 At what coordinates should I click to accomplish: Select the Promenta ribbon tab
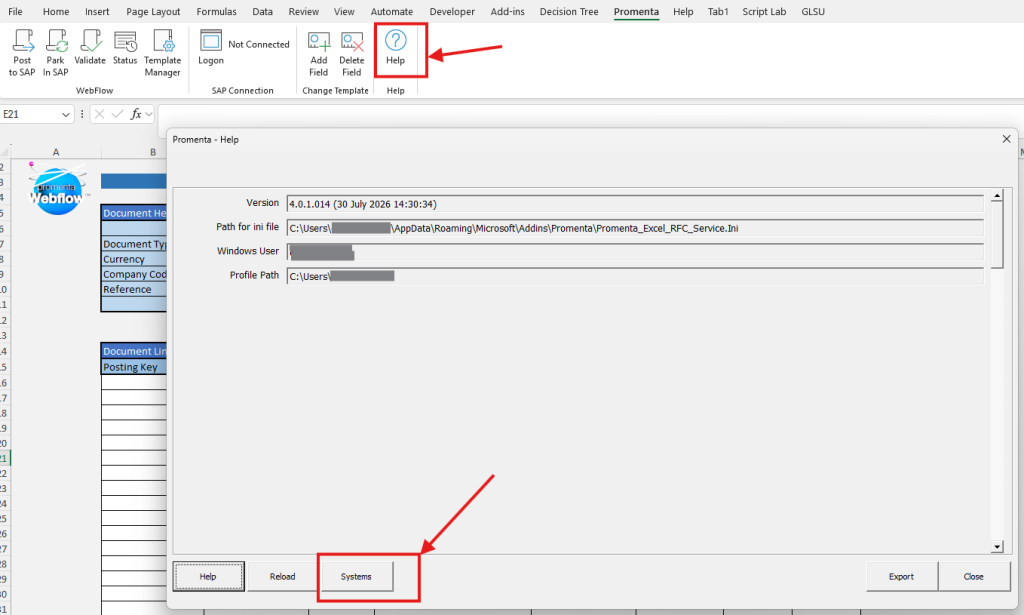tap(636, 12)
